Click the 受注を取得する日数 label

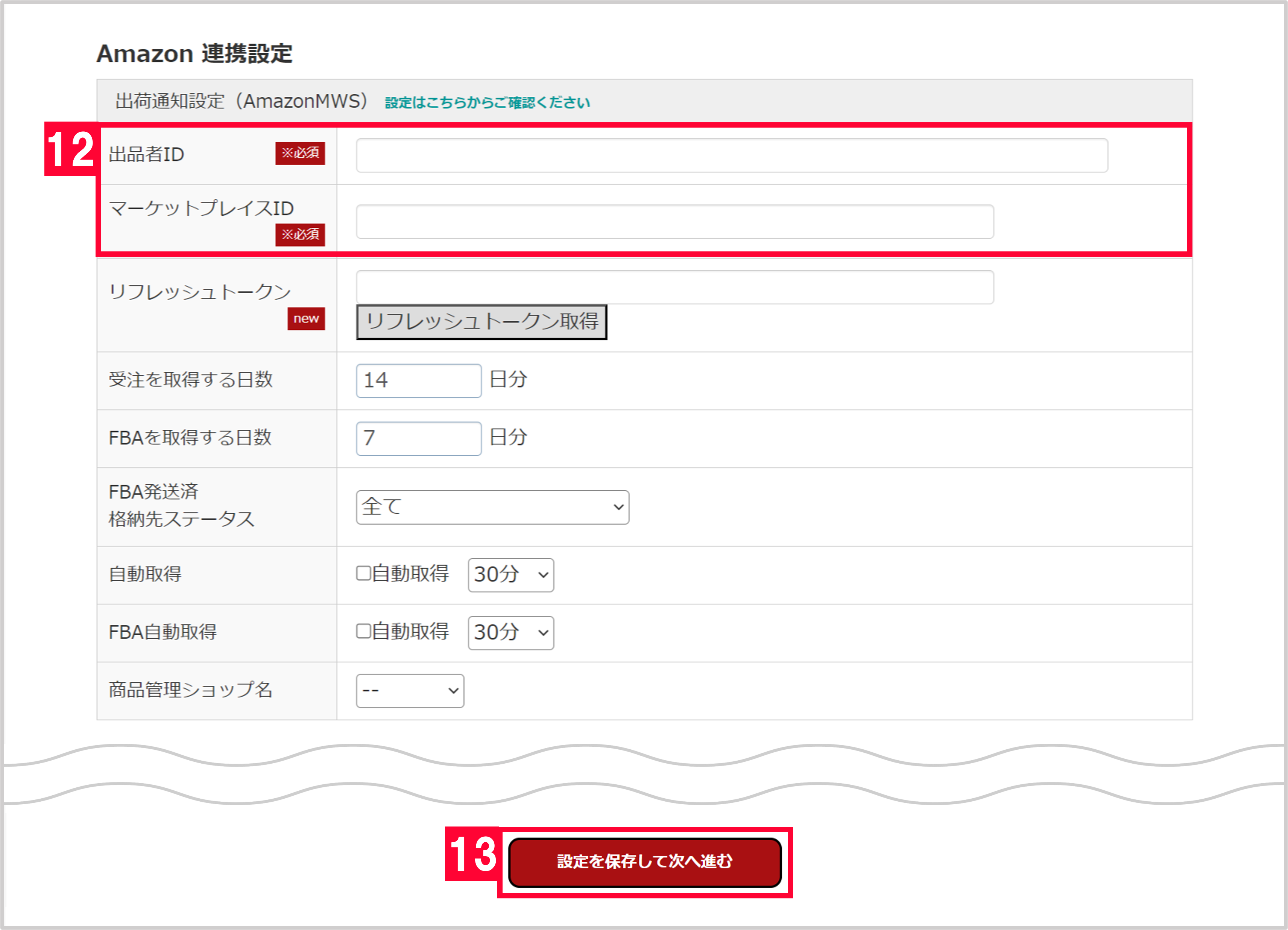coord(190,379)
